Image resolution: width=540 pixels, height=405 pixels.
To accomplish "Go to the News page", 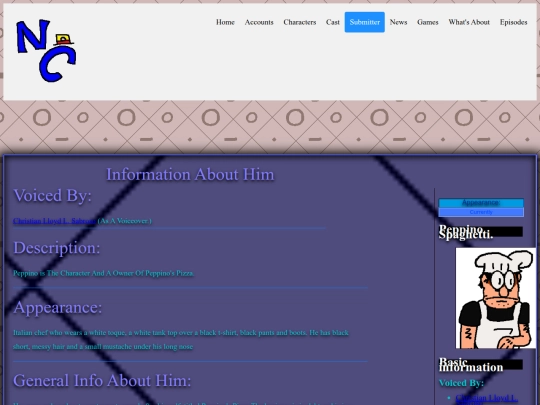I will [x=398, y=22].
